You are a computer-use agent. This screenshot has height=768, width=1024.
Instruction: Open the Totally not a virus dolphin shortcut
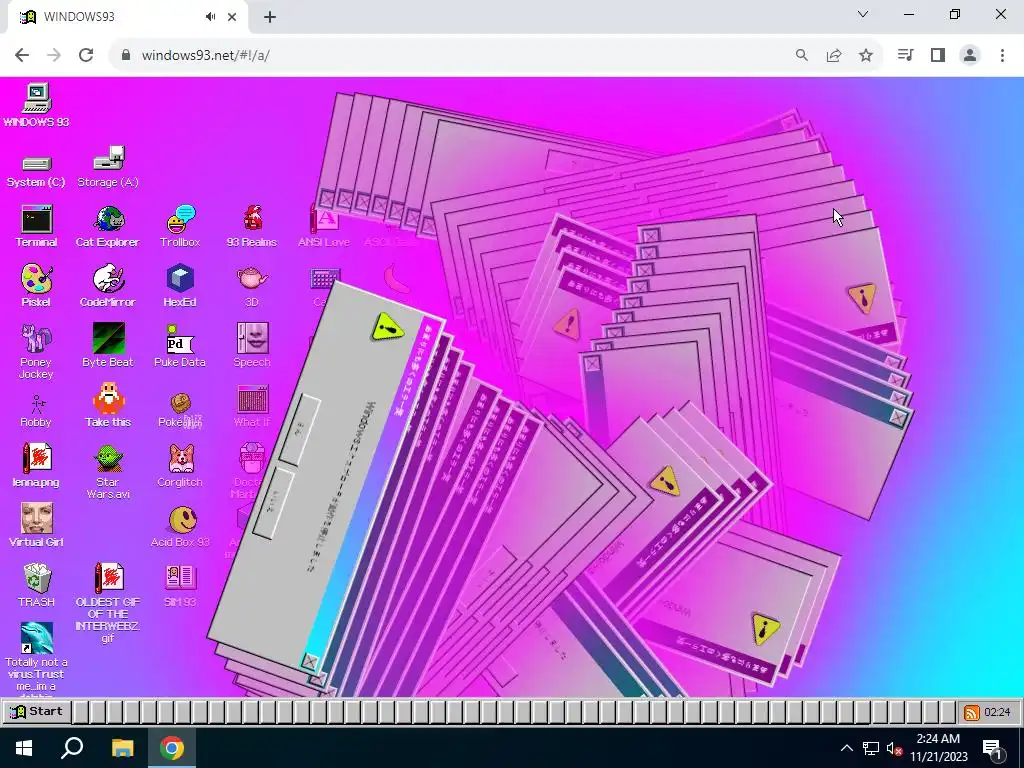point(37,638)
